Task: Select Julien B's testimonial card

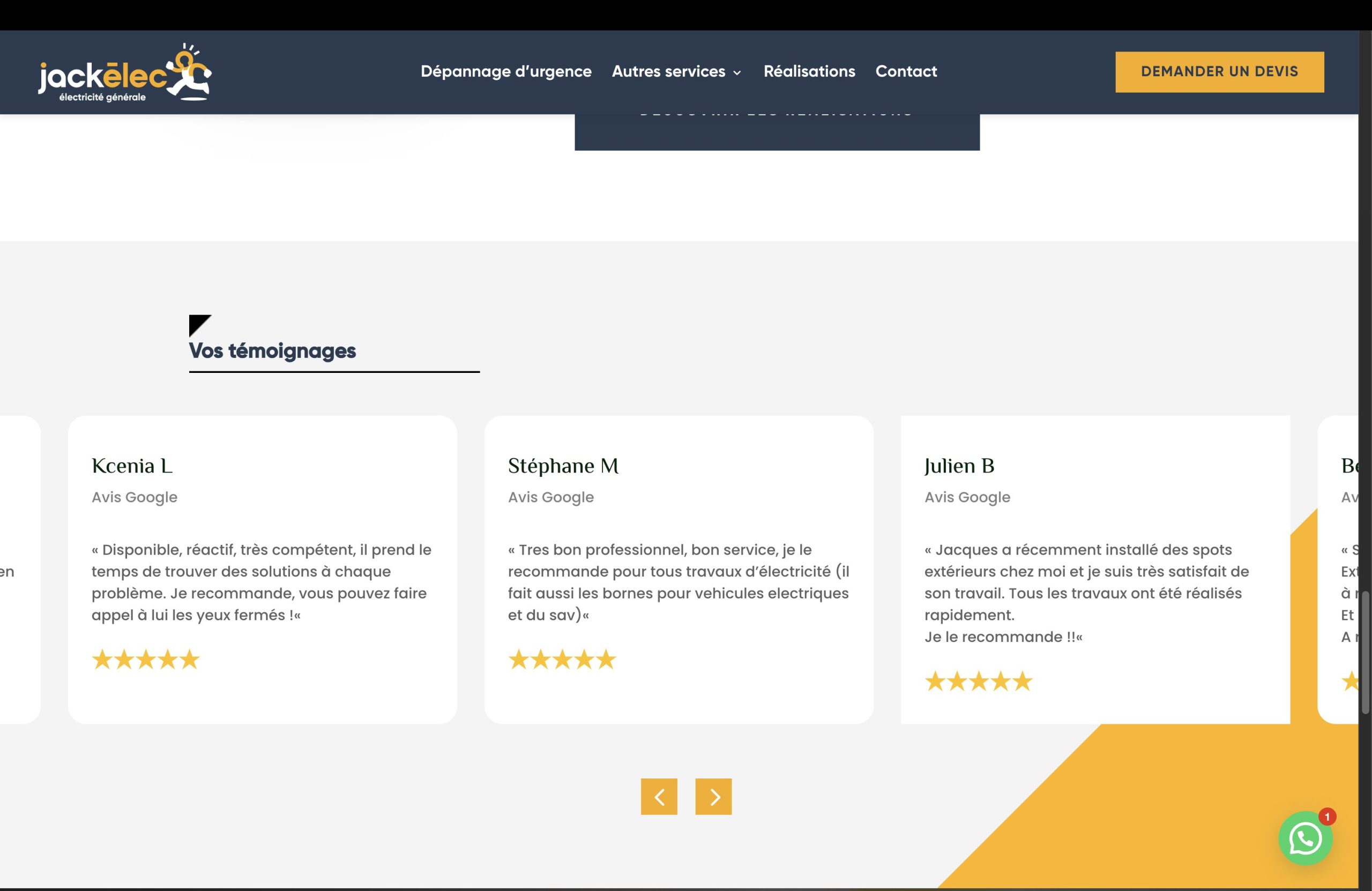Action: (x=1095, y=570)
